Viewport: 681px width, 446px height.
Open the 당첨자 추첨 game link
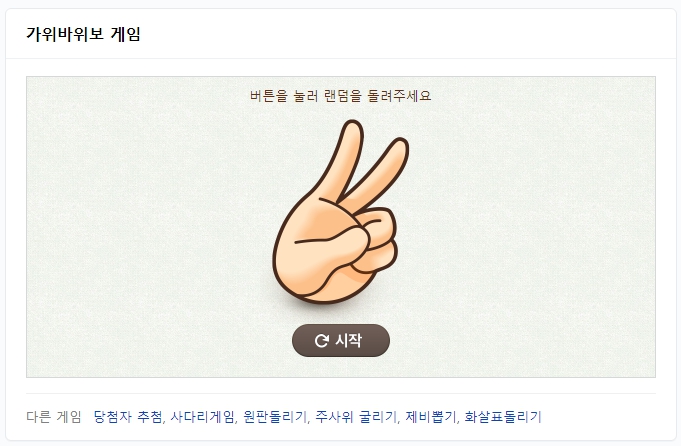tap(128, 417)
